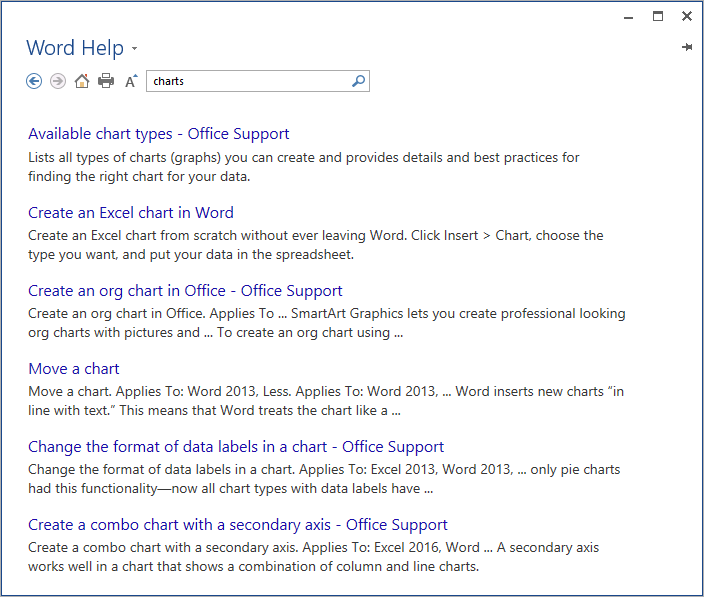
Task: Click text 'Lists all types of charts (graphs)'
Action: pyautogui.click(x=124, y=158)
